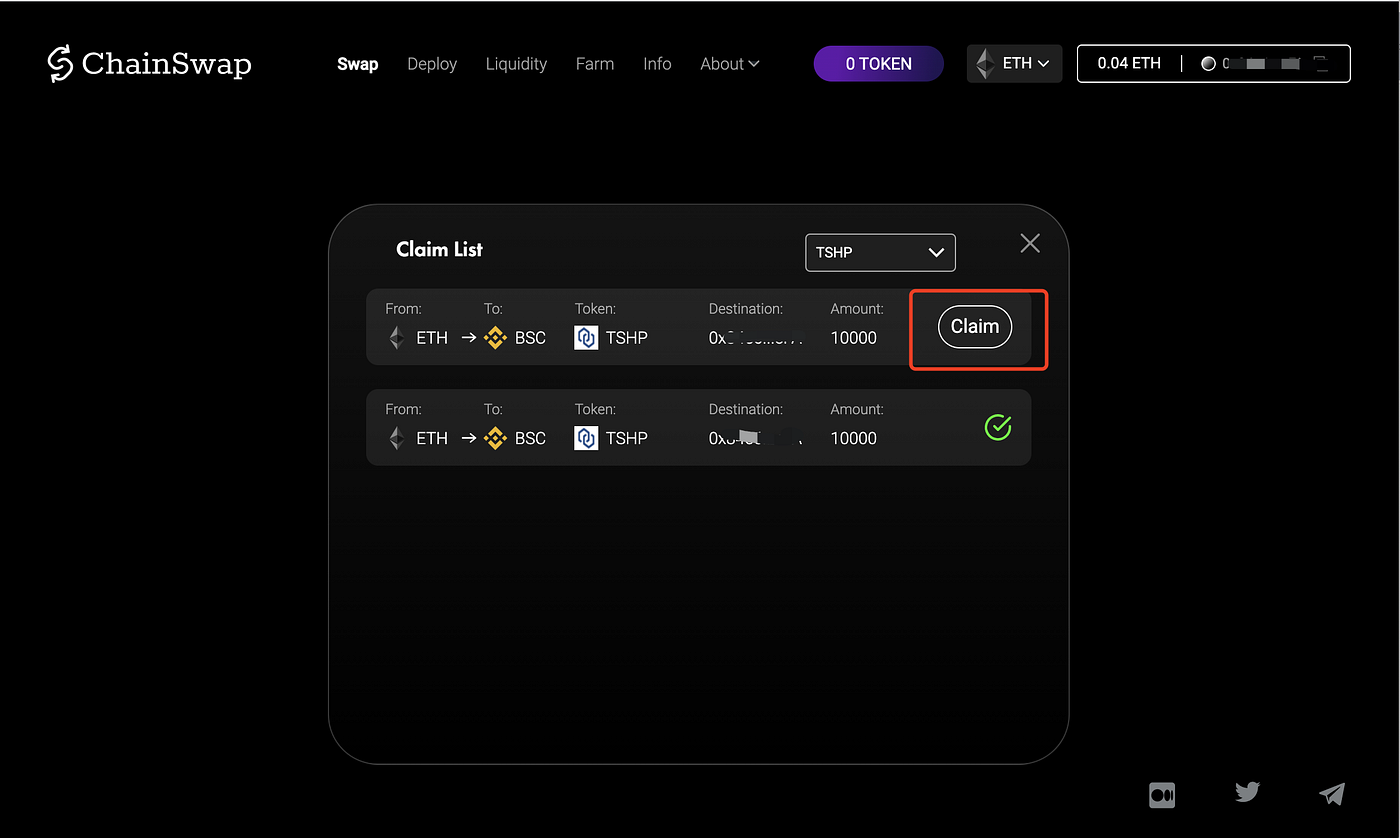This screenshot has height=838, width=1400.
Task: Open the Medium link in the footer
Action: [1162, 795]
